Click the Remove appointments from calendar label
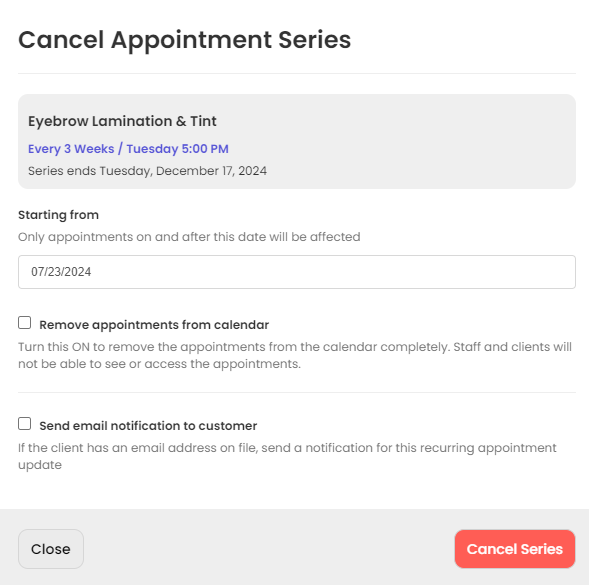 pos(154,325)
